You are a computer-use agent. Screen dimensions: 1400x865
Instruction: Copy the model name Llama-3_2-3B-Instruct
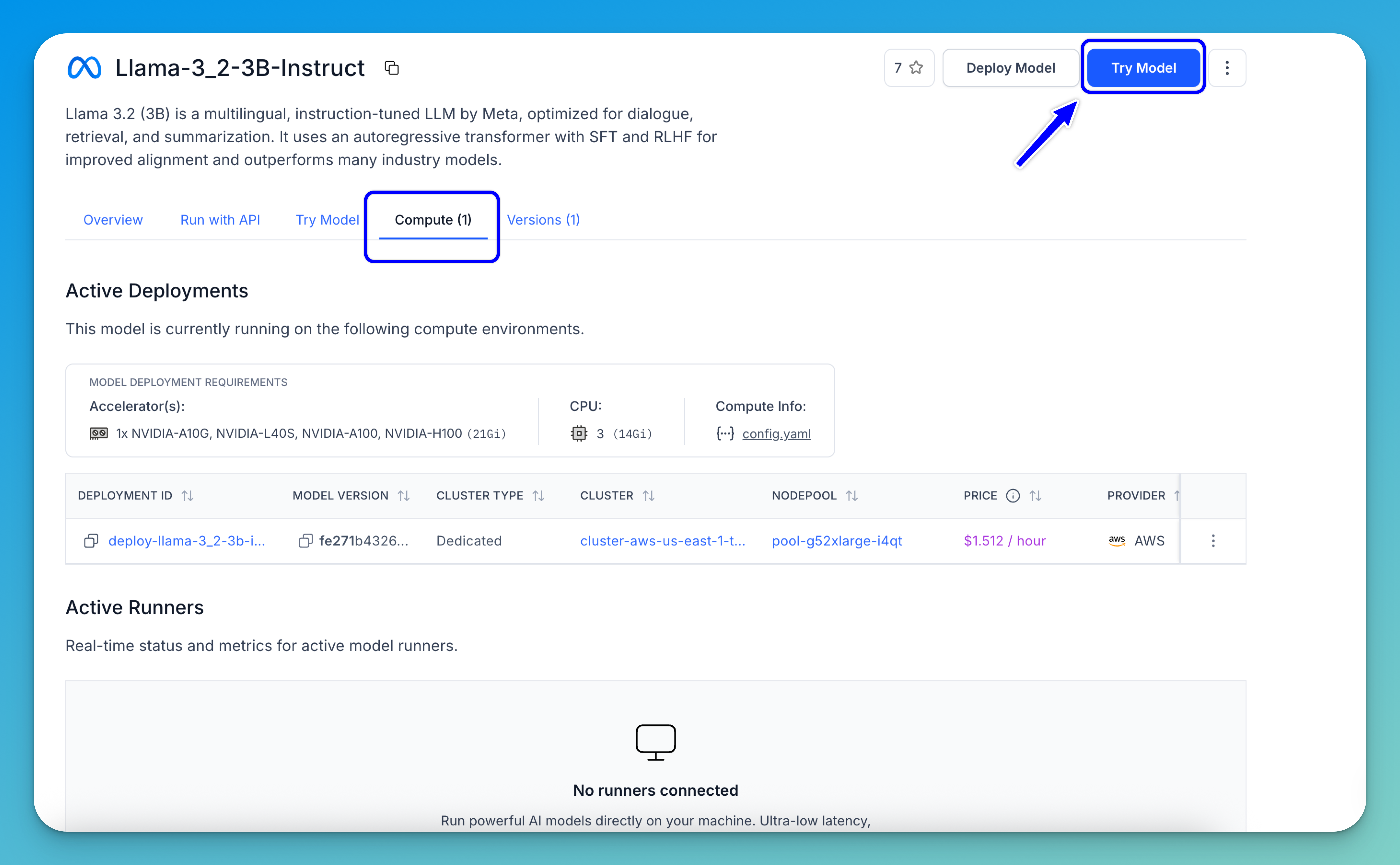tap(391, 68)
